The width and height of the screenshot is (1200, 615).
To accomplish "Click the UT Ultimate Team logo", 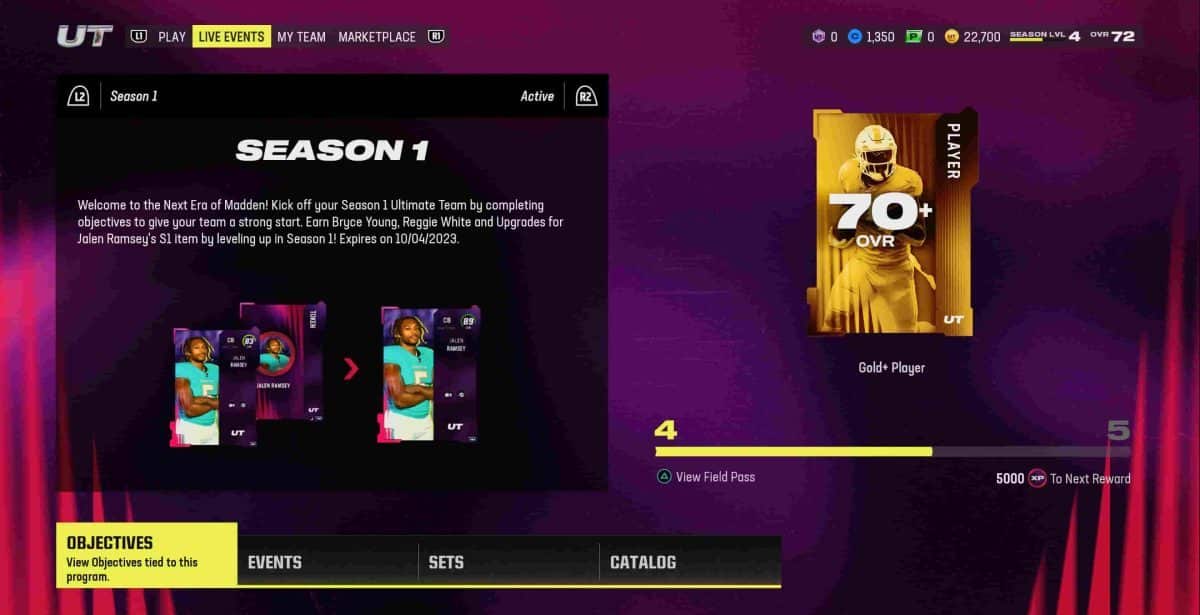I will [85, 36].
